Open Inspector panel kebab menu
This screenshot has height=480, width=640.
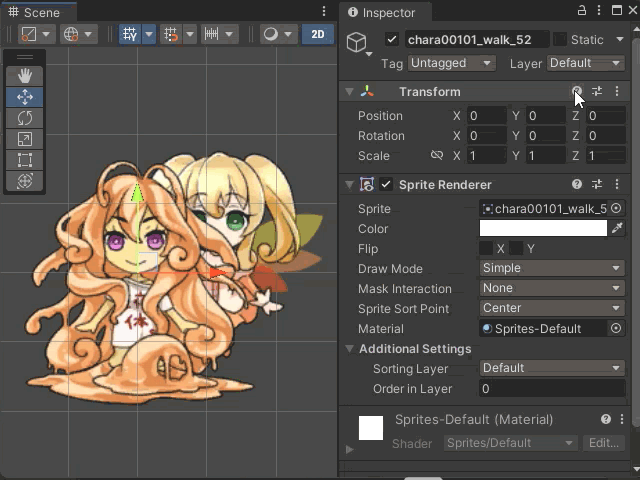(x=599, y=11)
